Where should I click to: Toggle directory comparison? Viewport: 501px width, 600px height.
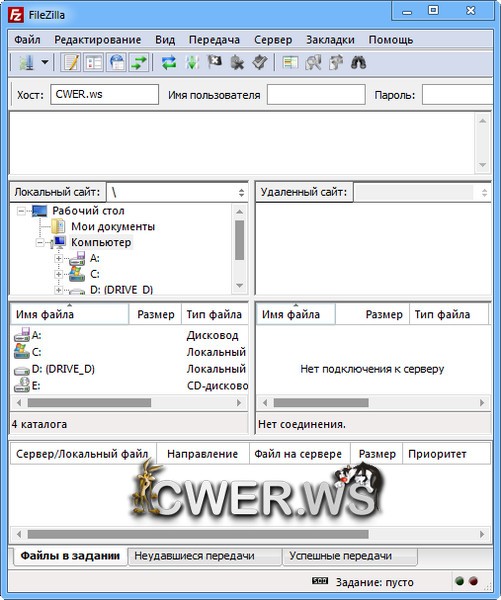[313, 62]
